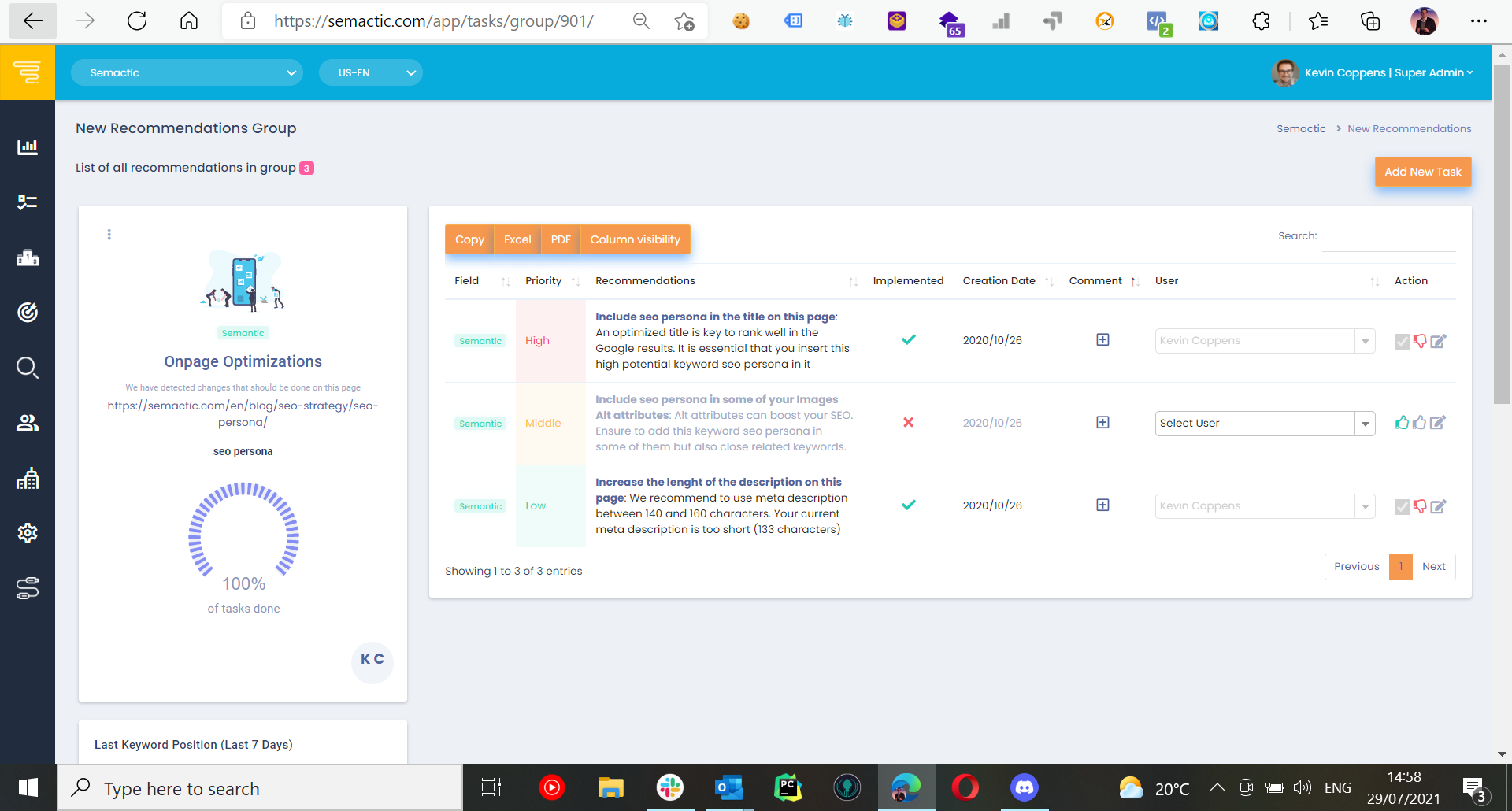This screenshot has height=811, width=1512.
Task: Open the analytics dashboard from the sidebar
Action: coord(28,147)
